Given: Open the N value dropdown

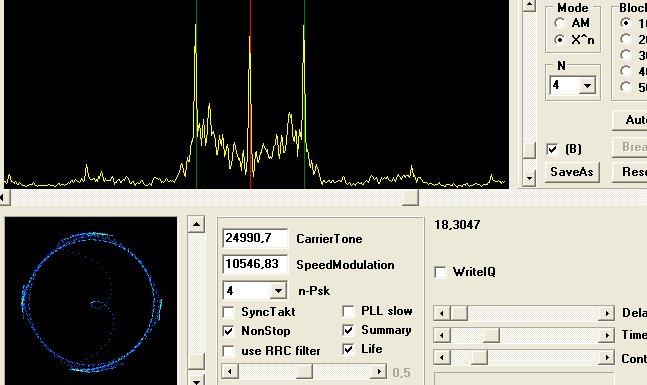Looking at the screenshot, I should click(x=587, y=86).
